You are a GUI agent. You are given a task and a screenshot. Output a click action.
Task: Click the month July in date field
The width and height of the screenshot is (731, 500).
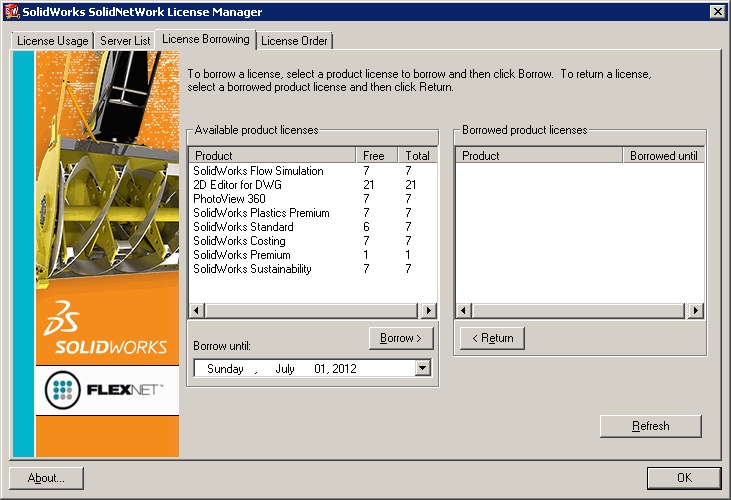[285, 369]
